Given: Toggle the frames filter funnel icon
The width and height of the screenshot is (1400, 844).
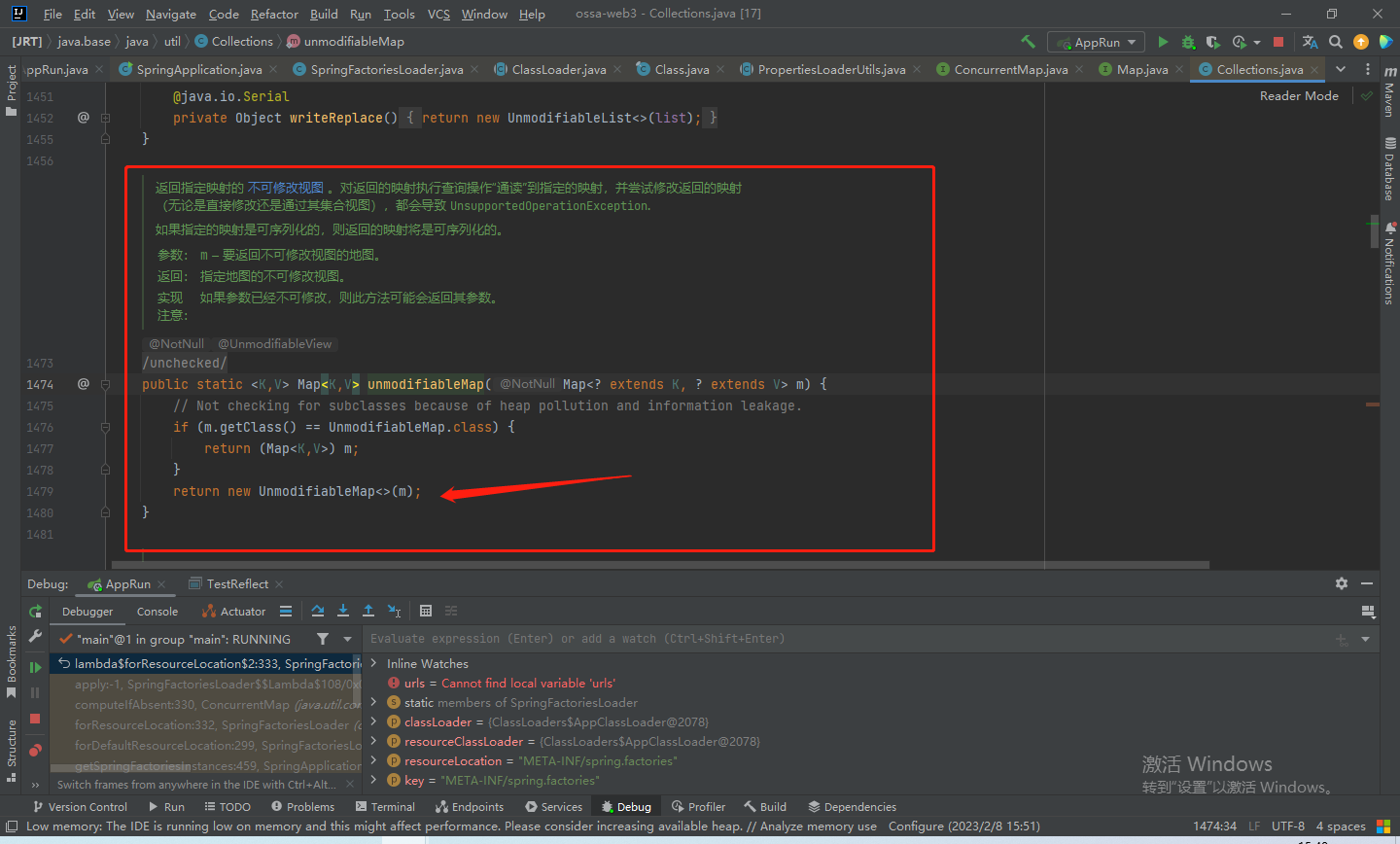Looking at the screenshot, I should [x=323, y=639].
